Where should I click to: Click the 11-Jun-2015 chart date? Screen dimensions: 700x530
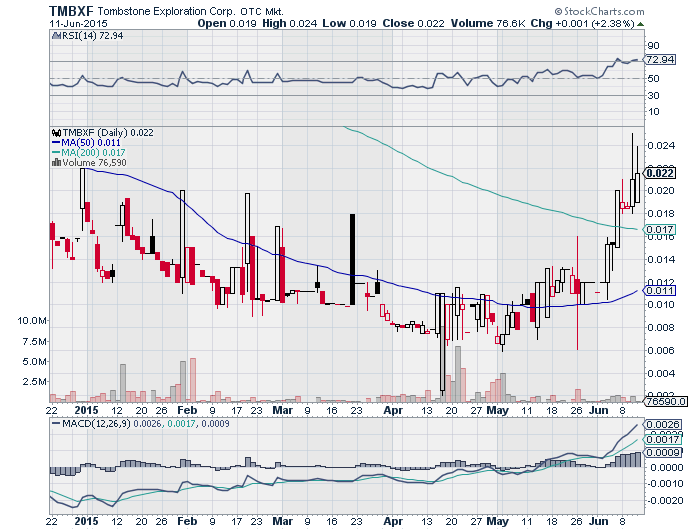tap(79, 24)
